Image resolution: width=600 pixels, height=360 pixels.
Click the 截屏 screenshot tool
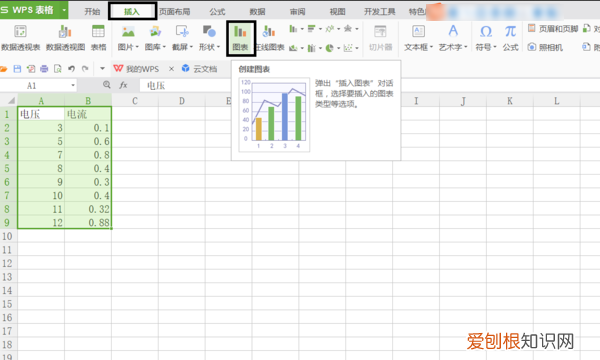182,31
